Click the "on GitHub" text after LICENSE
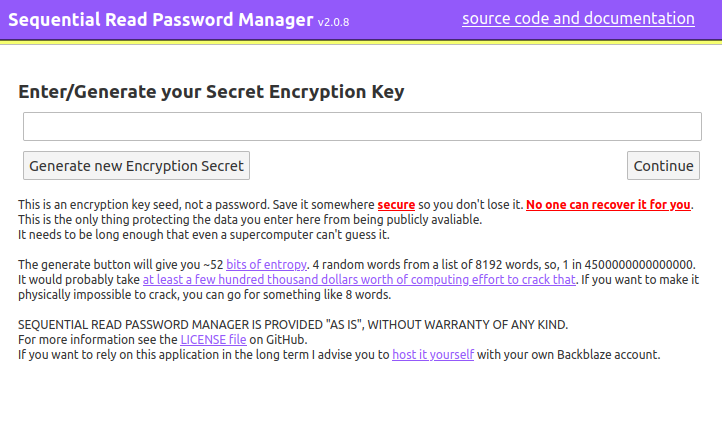Screen dimensions: 722x425 point(278,340)
